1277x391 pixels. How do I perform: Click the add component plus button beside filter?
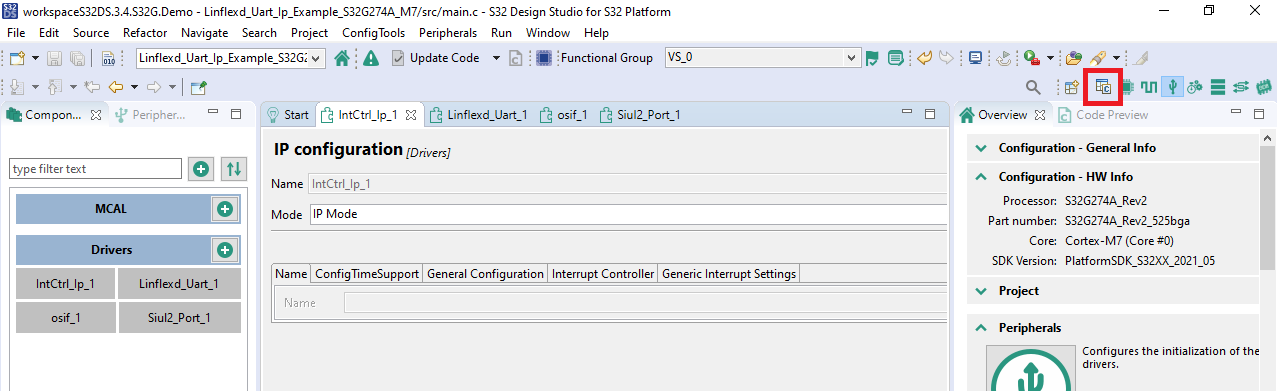tap(201, 169)
